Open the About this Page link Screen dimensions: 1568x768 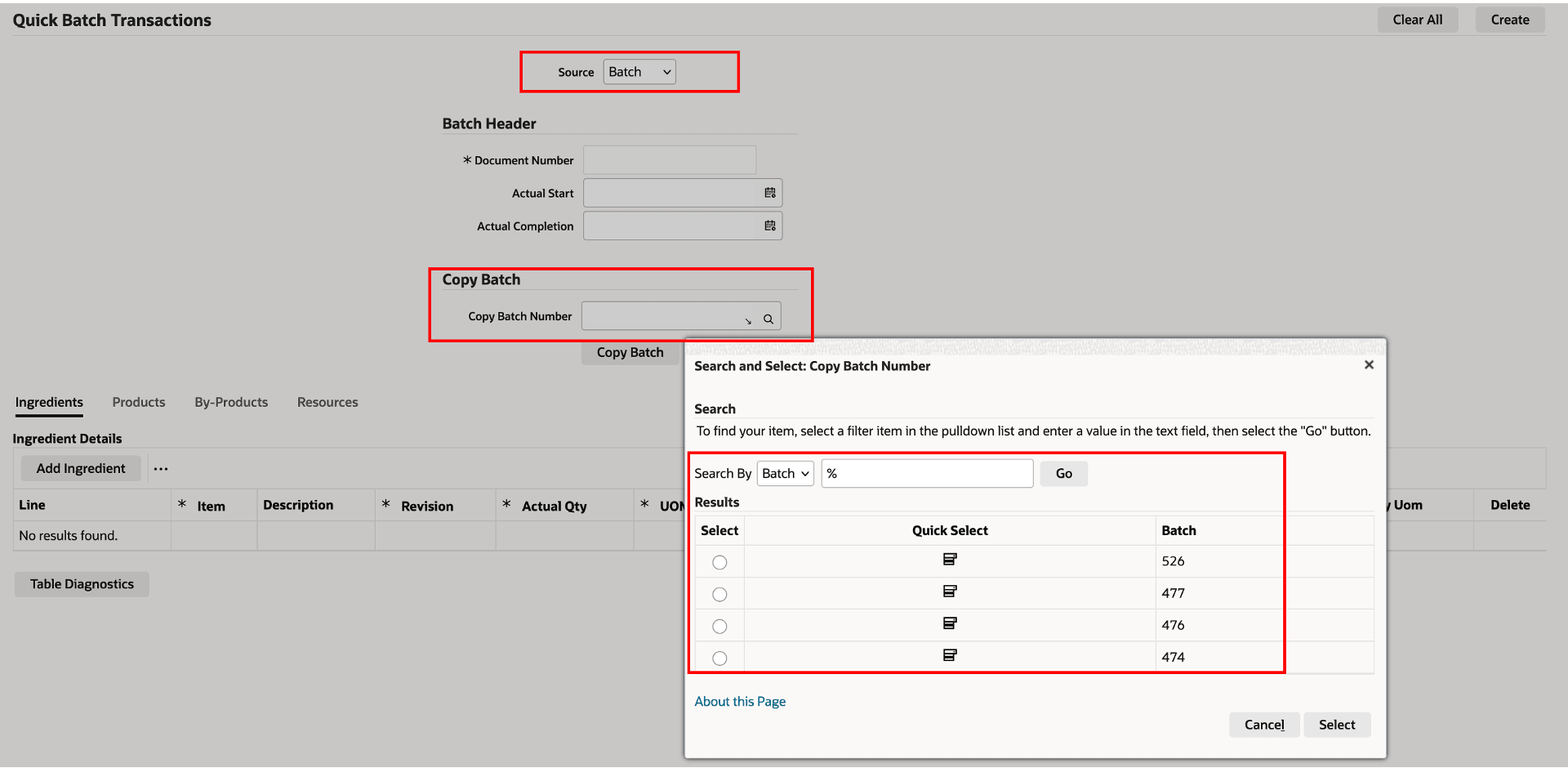739,701
